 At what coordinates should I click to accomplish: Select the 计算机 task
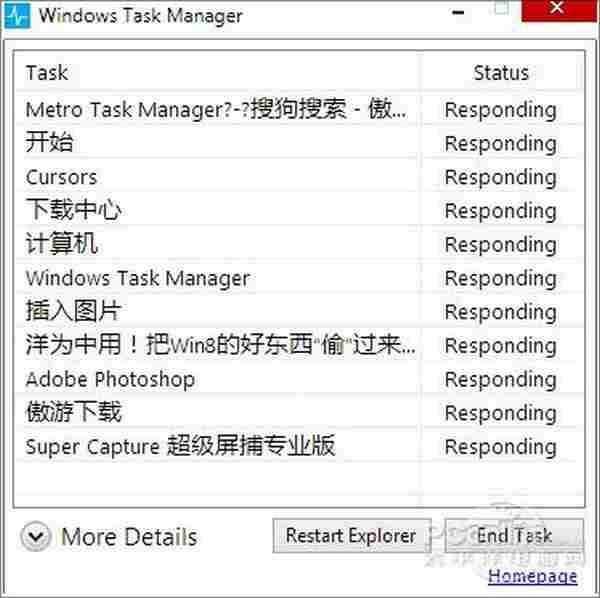pyautogui.click(x=62, y=244)
